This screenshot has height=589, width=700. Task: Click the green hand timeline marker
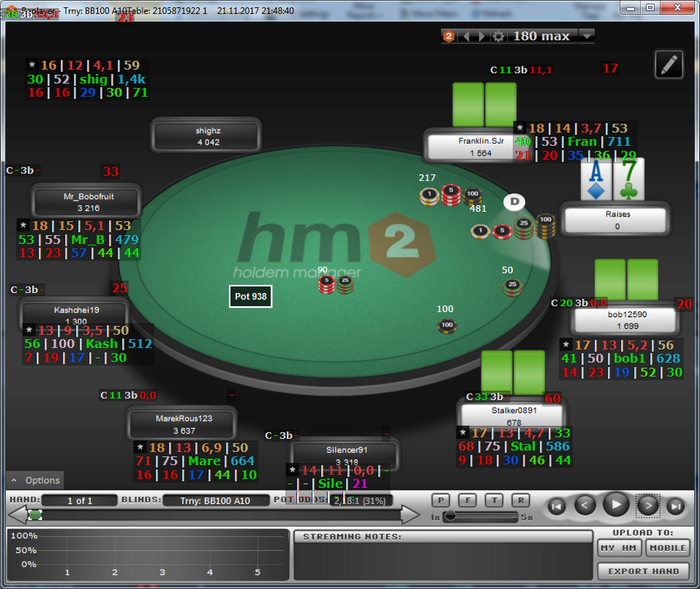[35, 515]
